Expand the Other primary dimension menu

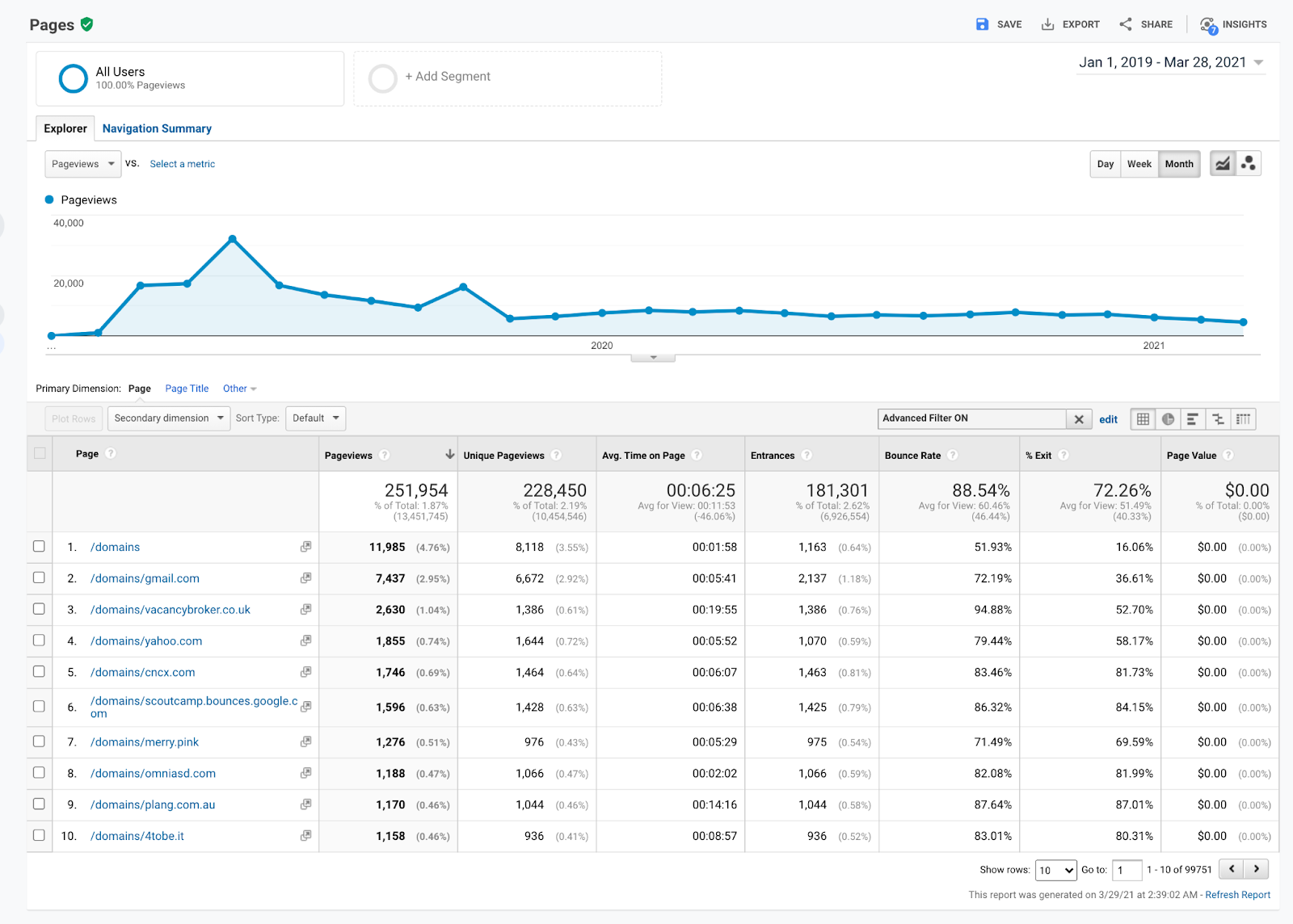click(x=239, y=388)
